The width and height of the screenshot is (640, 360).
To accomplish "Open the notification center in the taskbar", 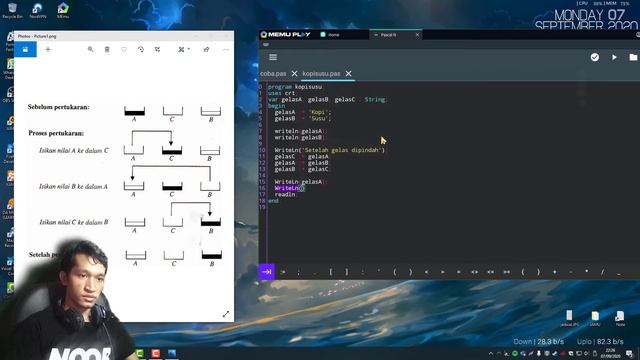I will [630, 353].
